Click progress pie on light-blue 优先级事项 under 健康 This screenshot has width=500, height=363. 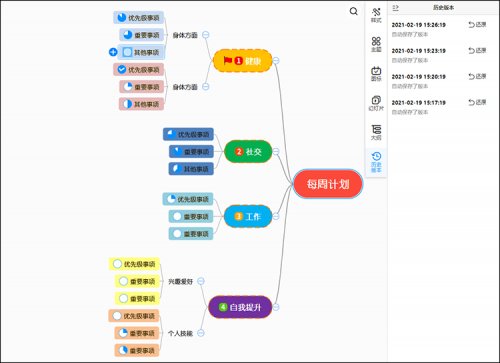(122, 17)
